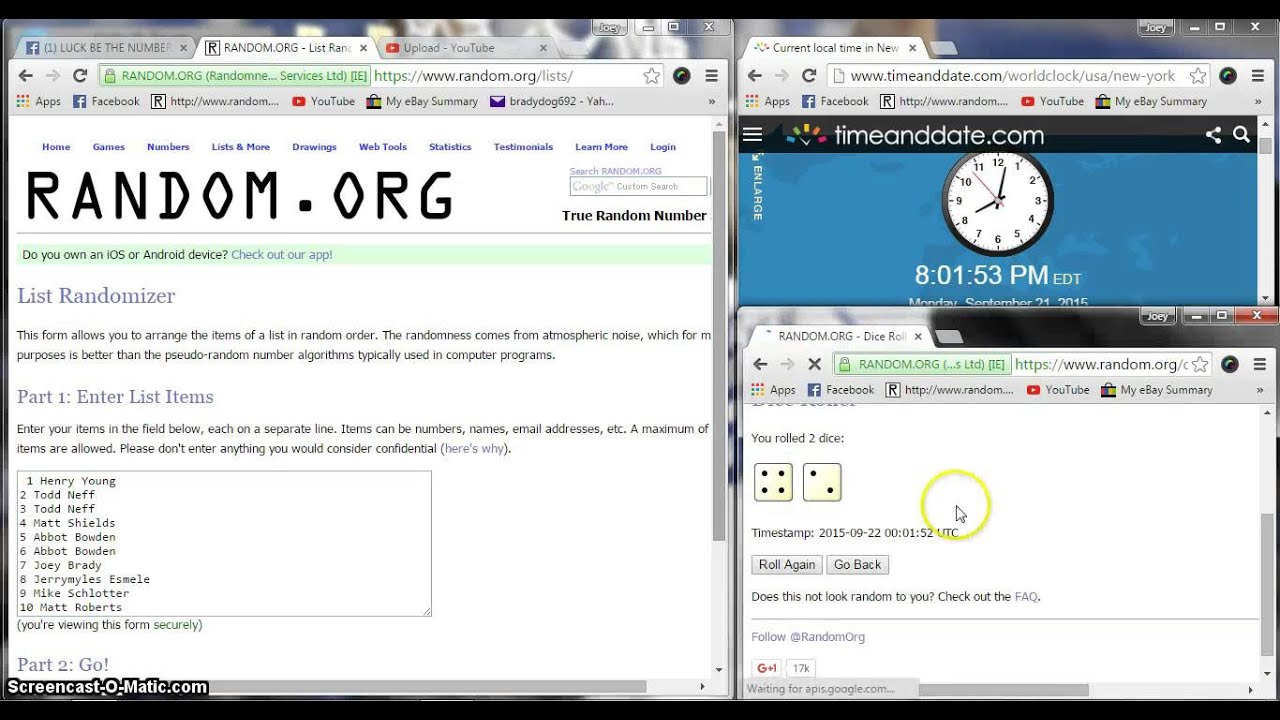Click the analog clock on timeanddate
The image size is (1280, 720).
997,202
